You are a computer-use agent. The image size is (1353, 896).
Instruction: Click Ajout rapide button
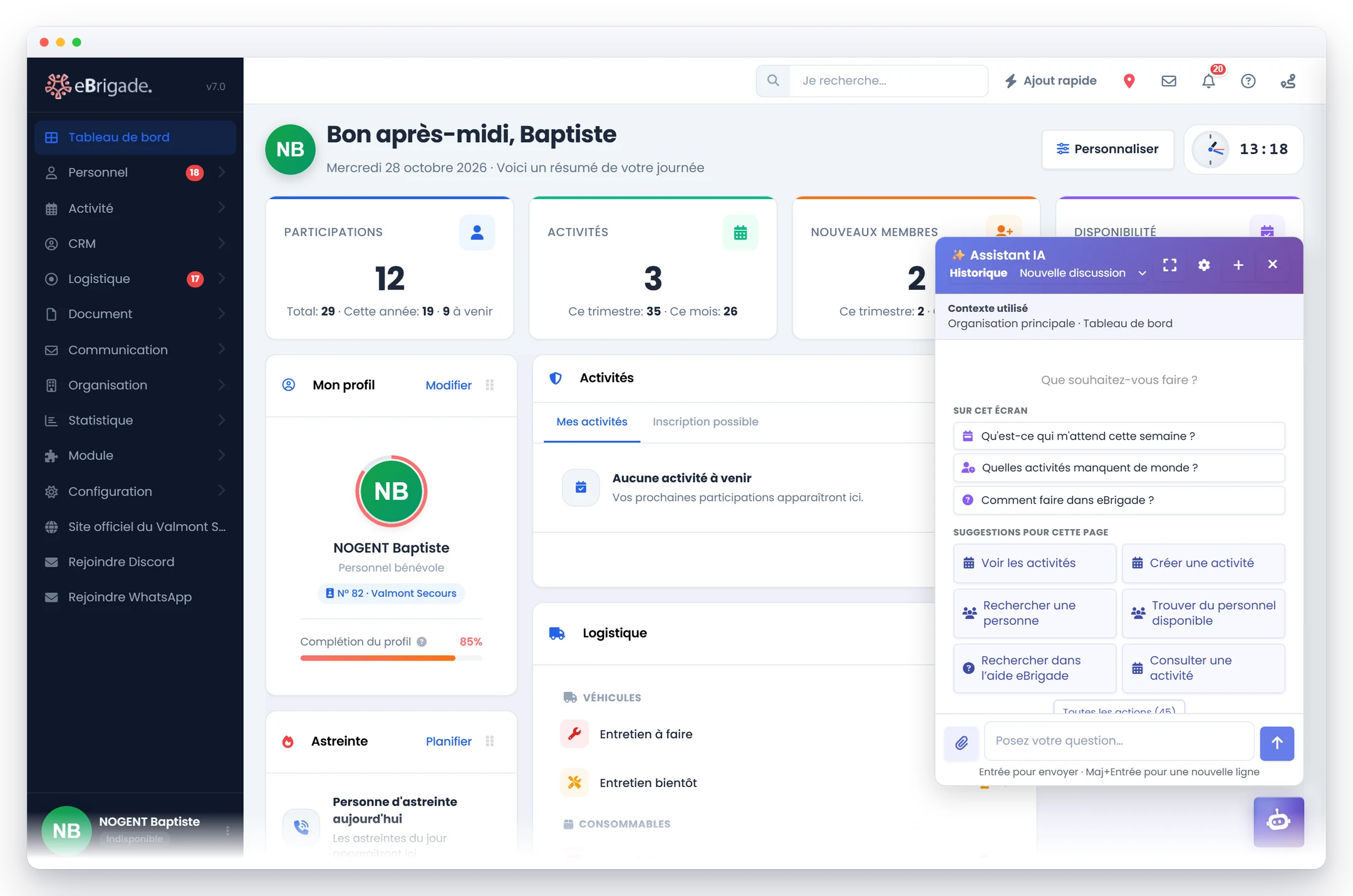coord(1050,81)
